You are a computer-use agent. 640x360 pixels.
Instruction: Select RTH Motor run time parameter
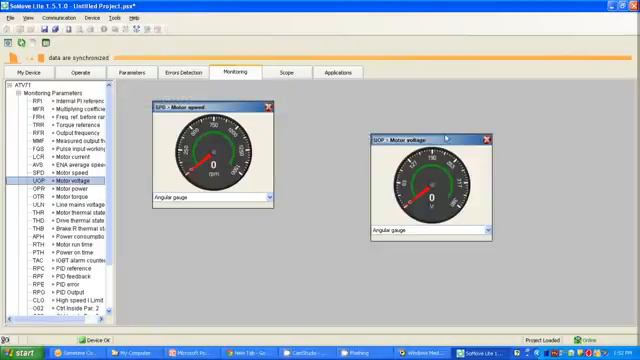click(62, 244)
